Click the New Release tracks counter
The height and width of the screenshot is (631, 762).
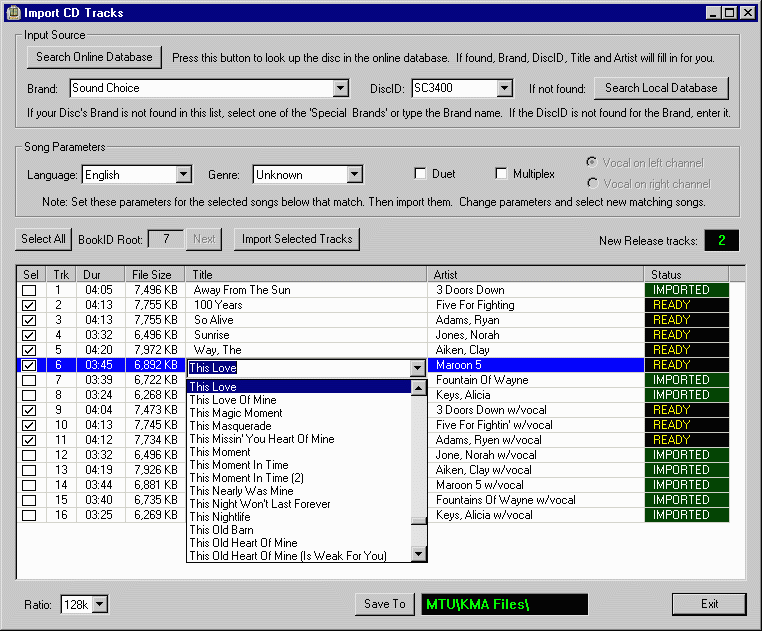click(x=722, y=240)
